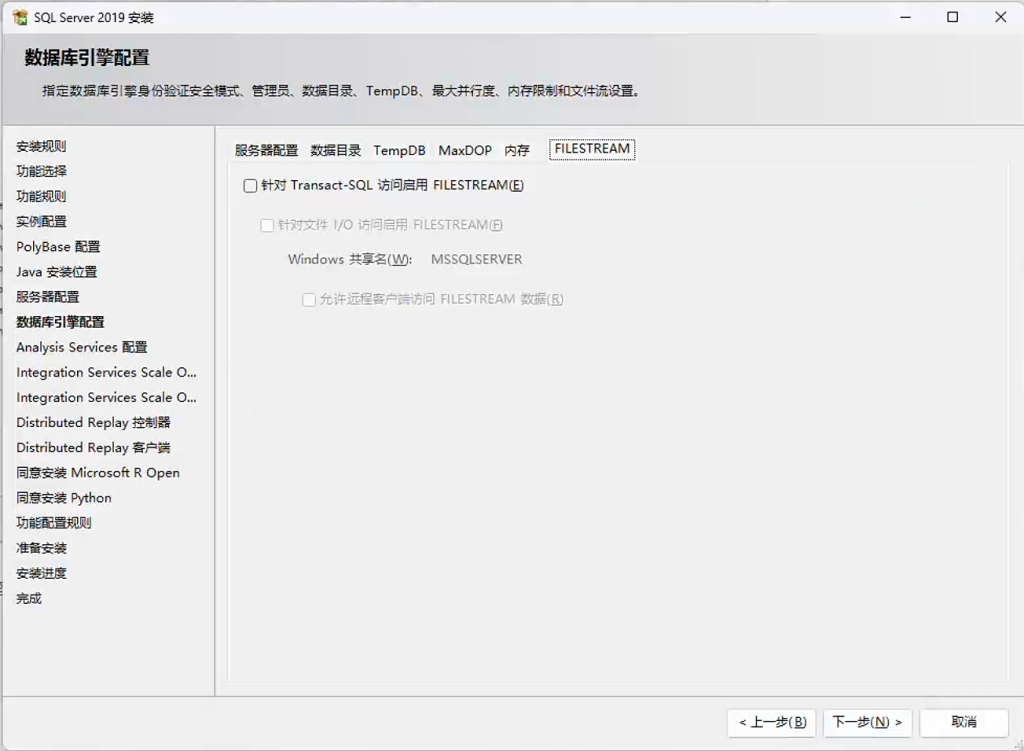Click the SQL Server setup title bar icon
The image size is (1024, 751).
pos(20,18)
